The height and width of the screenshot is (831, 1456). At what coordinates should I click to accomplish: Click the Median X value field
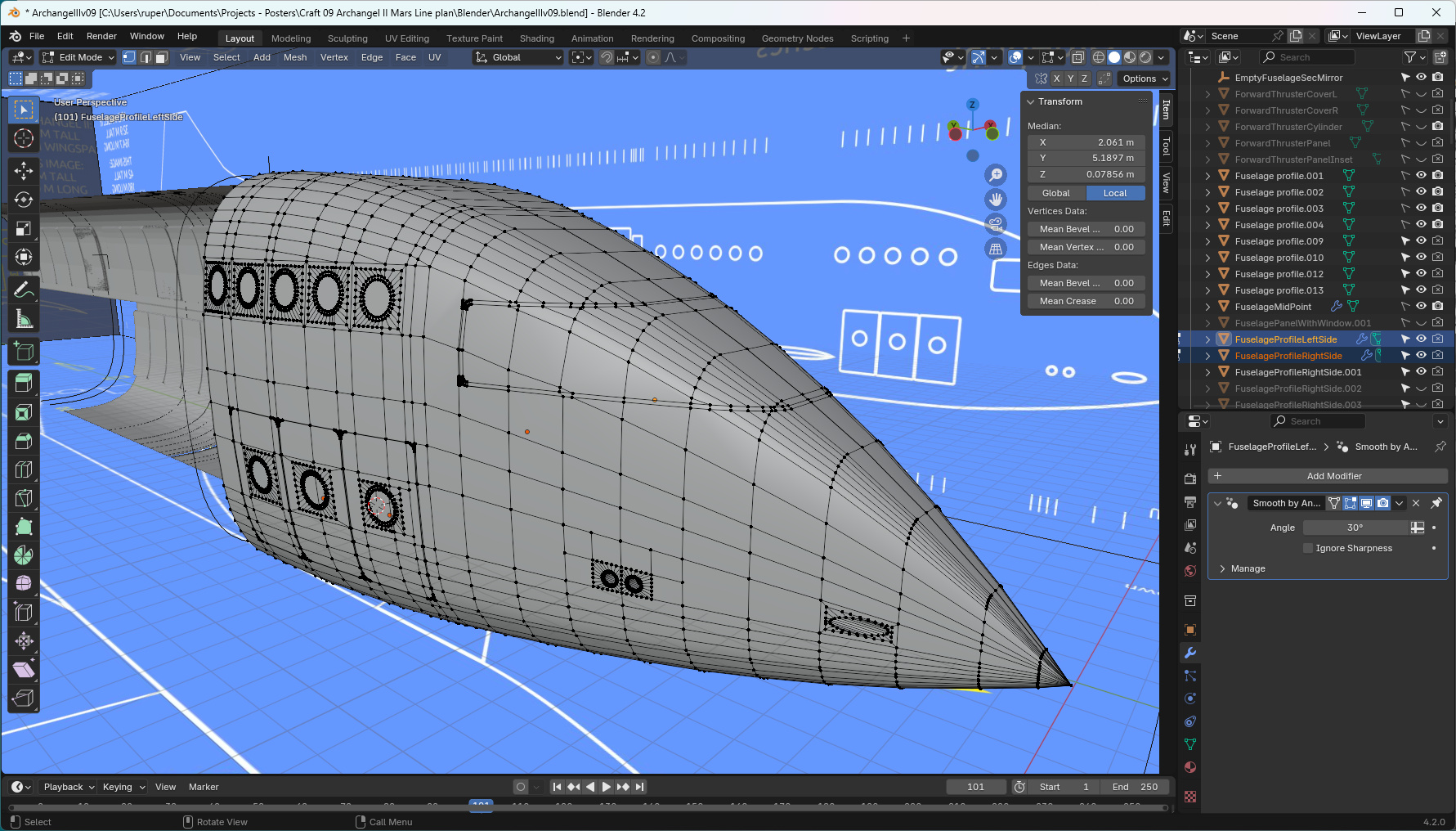1086,142
